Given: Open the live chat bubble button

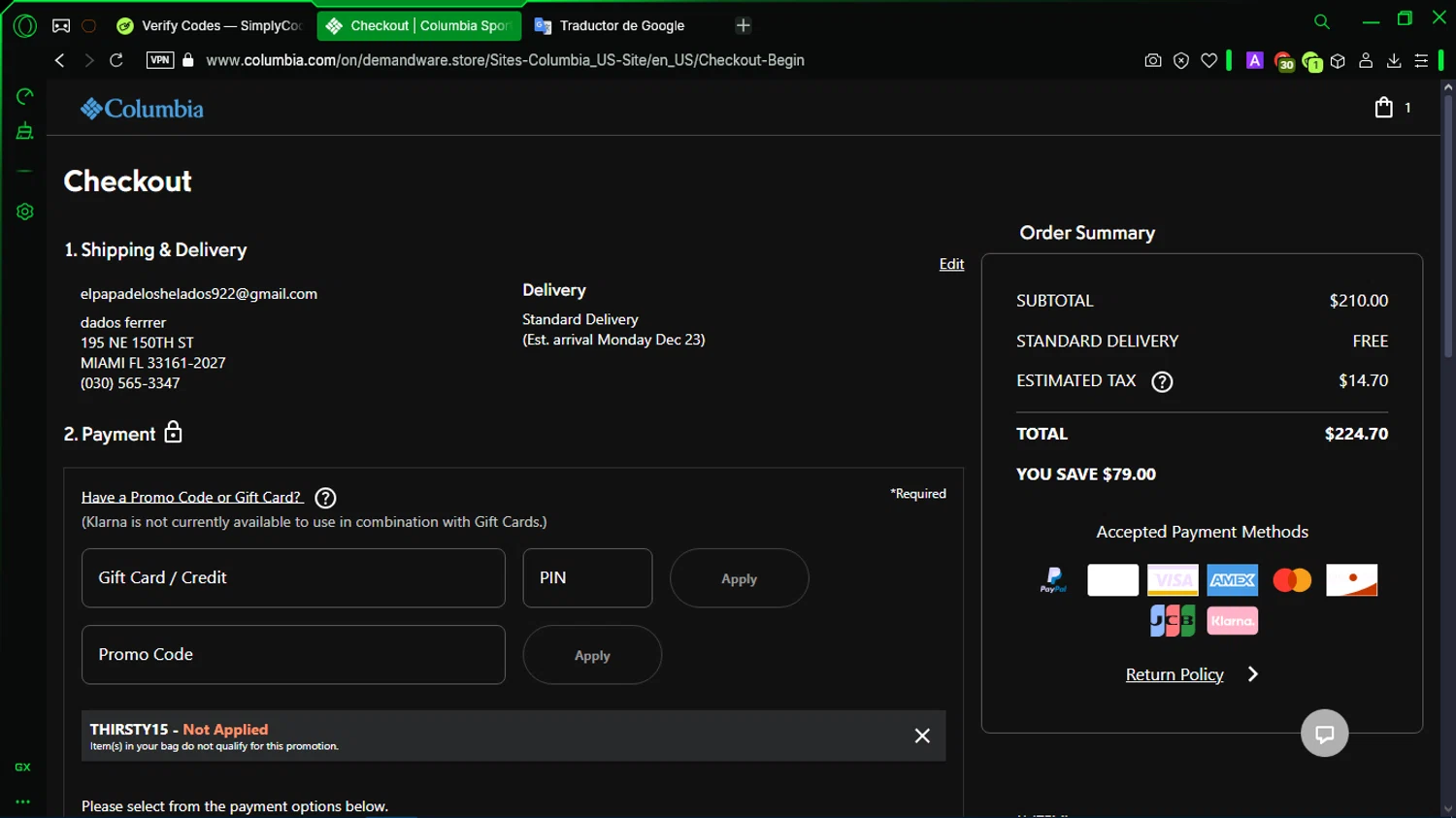Looking at the screenshot, I should (x=1325, y=734).
